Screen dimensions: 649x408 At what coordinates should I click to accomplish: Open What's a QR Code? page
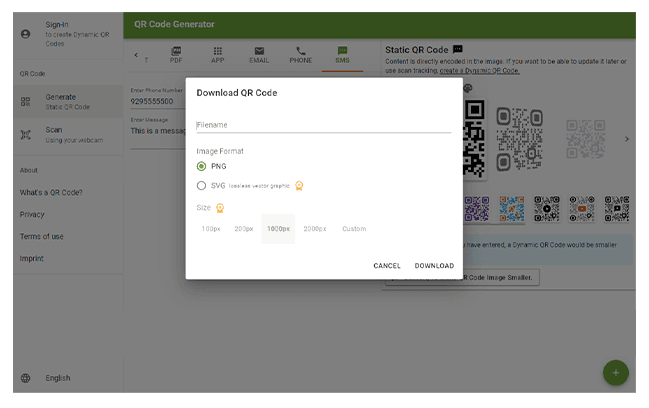pos(51,192)
